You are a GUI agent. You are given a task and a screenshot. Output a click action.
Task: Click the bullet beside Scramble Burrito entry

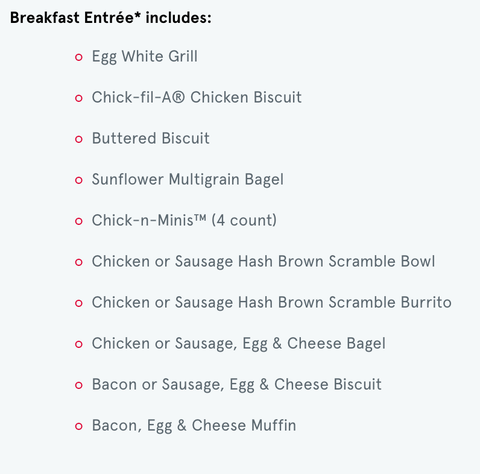coord(79,303)
